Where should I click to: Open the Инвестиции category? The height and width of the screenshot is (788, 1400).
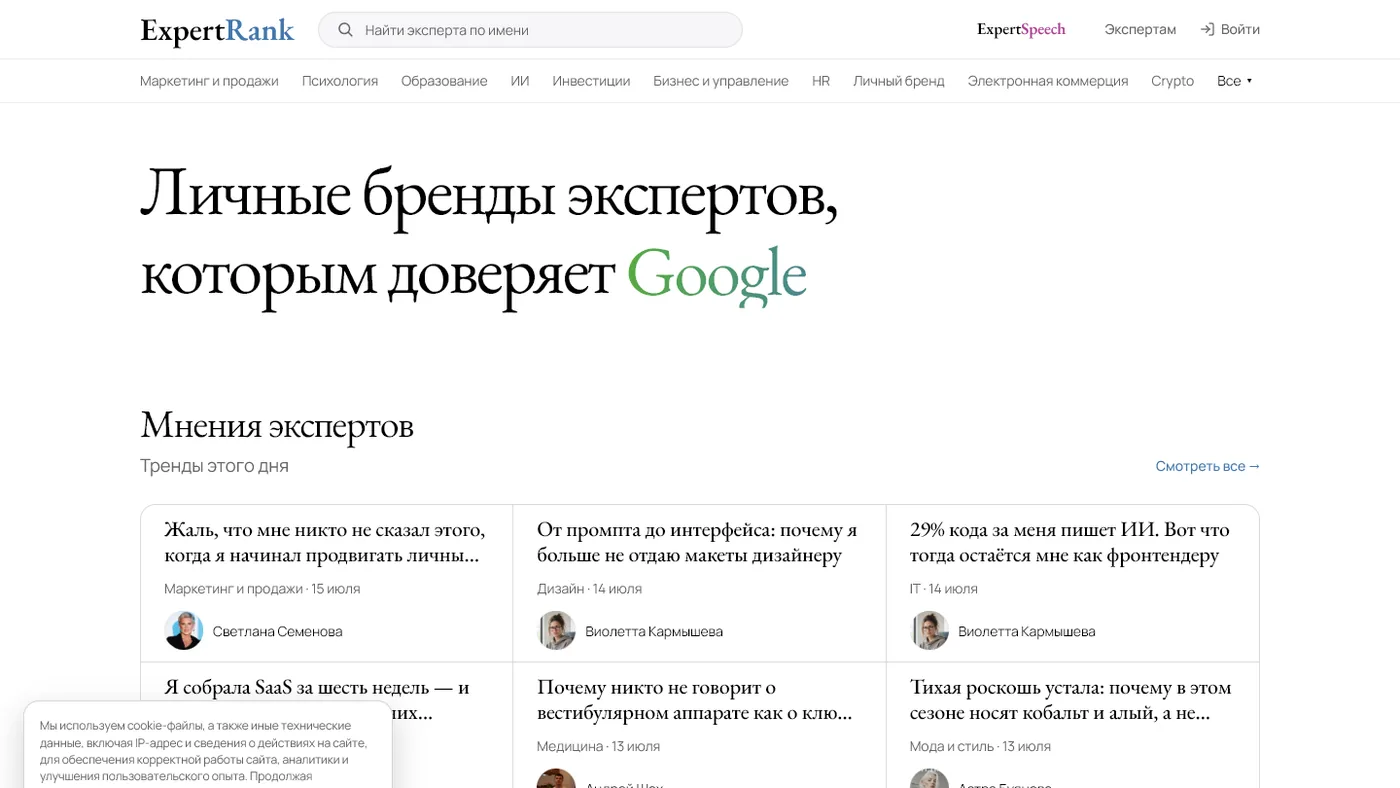pyautogui.click(x=591, y=81)
